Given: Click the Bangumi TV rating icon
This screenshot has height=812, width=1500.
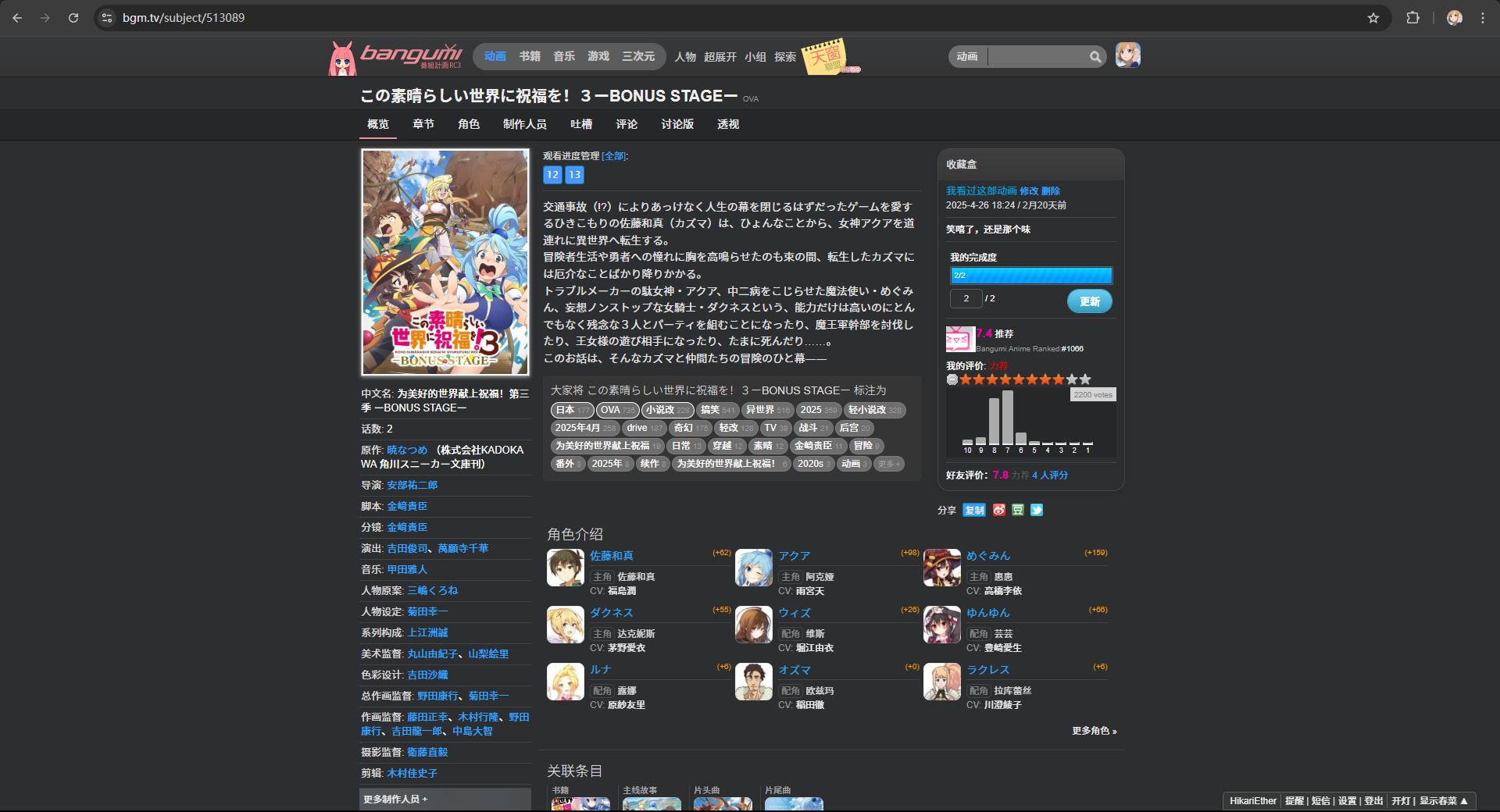Looking at the screenshot, I should pos(960,340).
